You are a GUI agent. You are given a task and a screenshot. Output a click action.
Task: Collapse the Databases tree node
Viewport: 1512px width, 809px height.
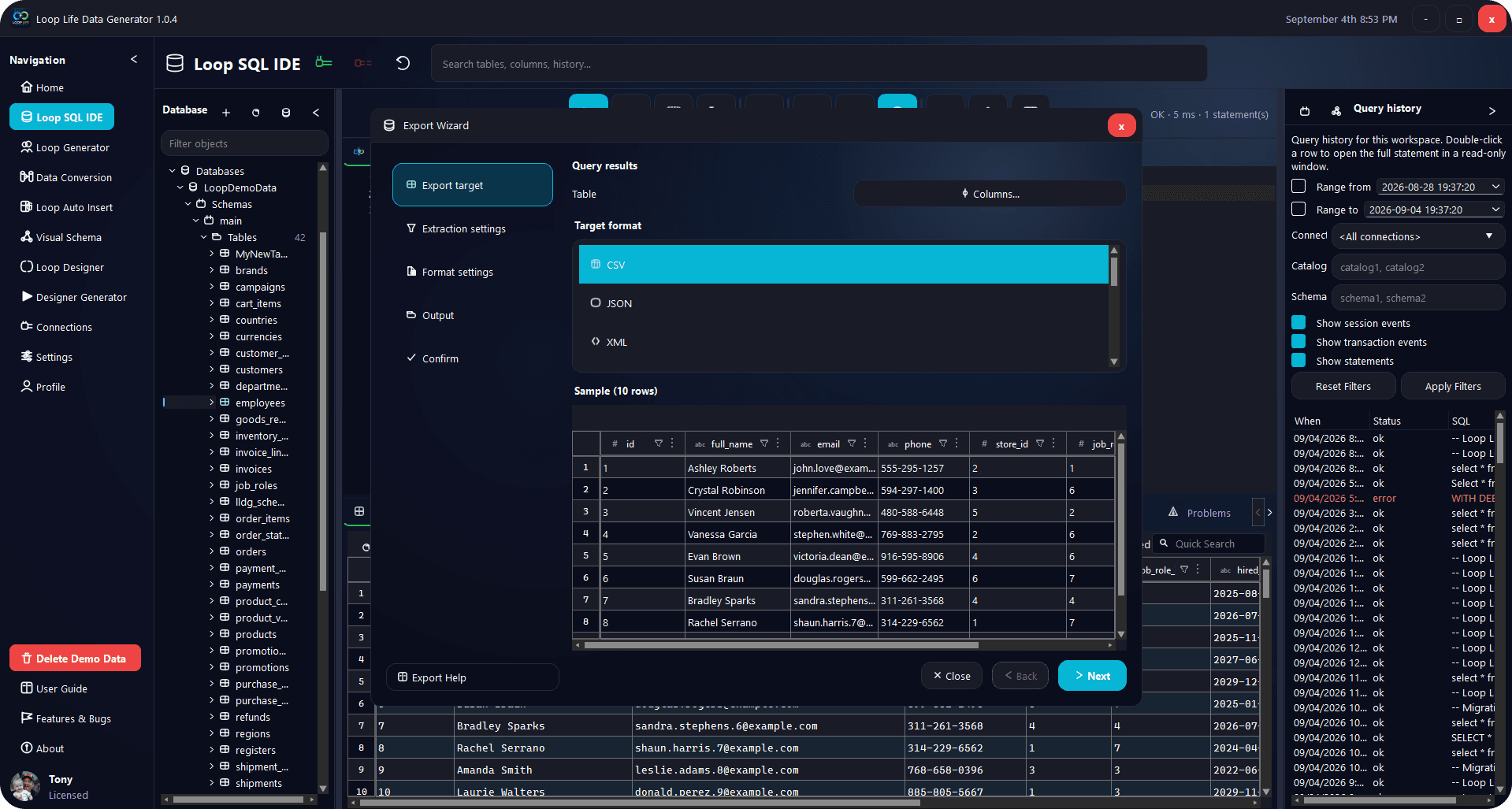tap(173, 171)
